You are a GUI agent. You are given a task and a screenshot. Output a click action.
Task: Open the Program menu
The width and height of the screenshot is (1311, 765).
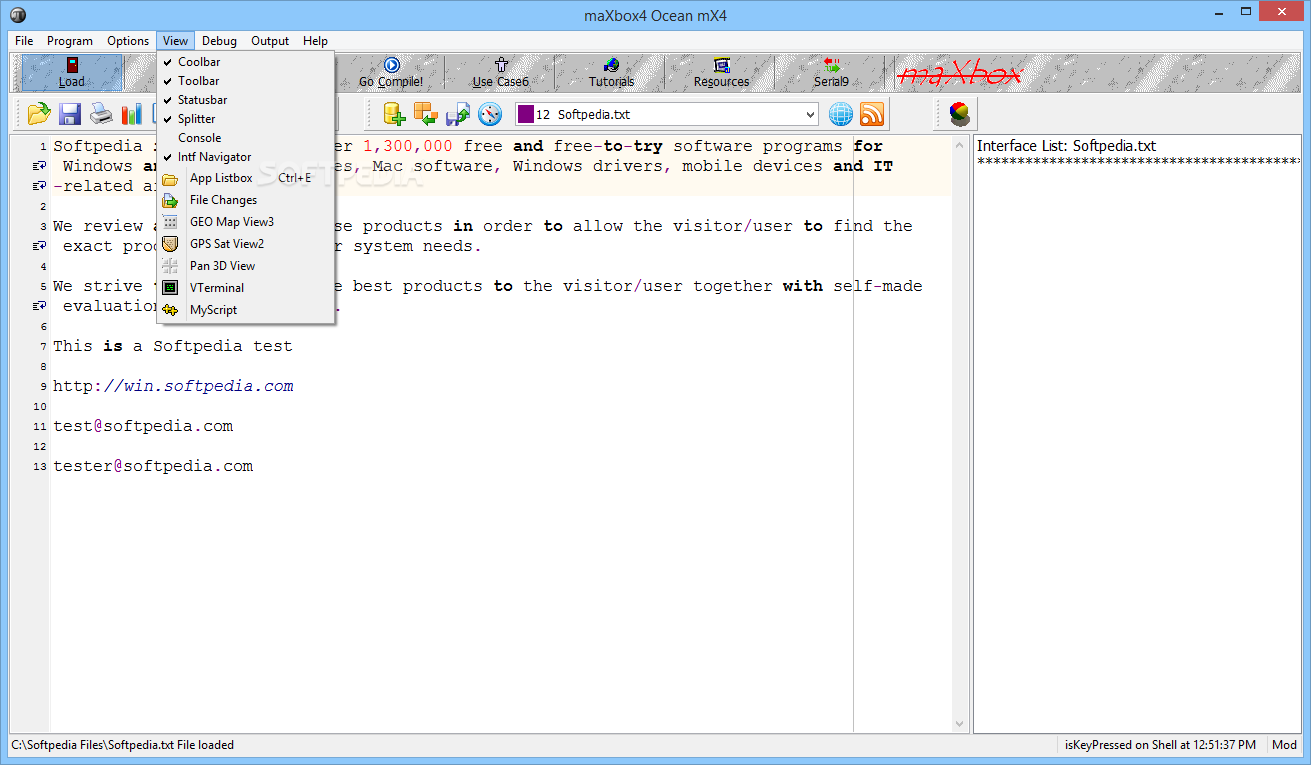[70, 41]
